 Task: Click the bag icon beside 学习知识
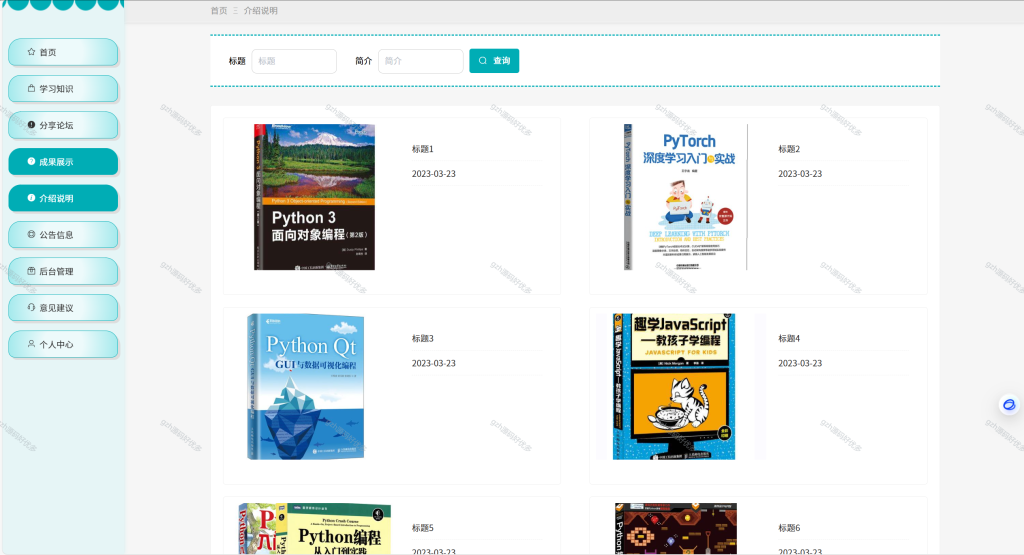[31, 88]
